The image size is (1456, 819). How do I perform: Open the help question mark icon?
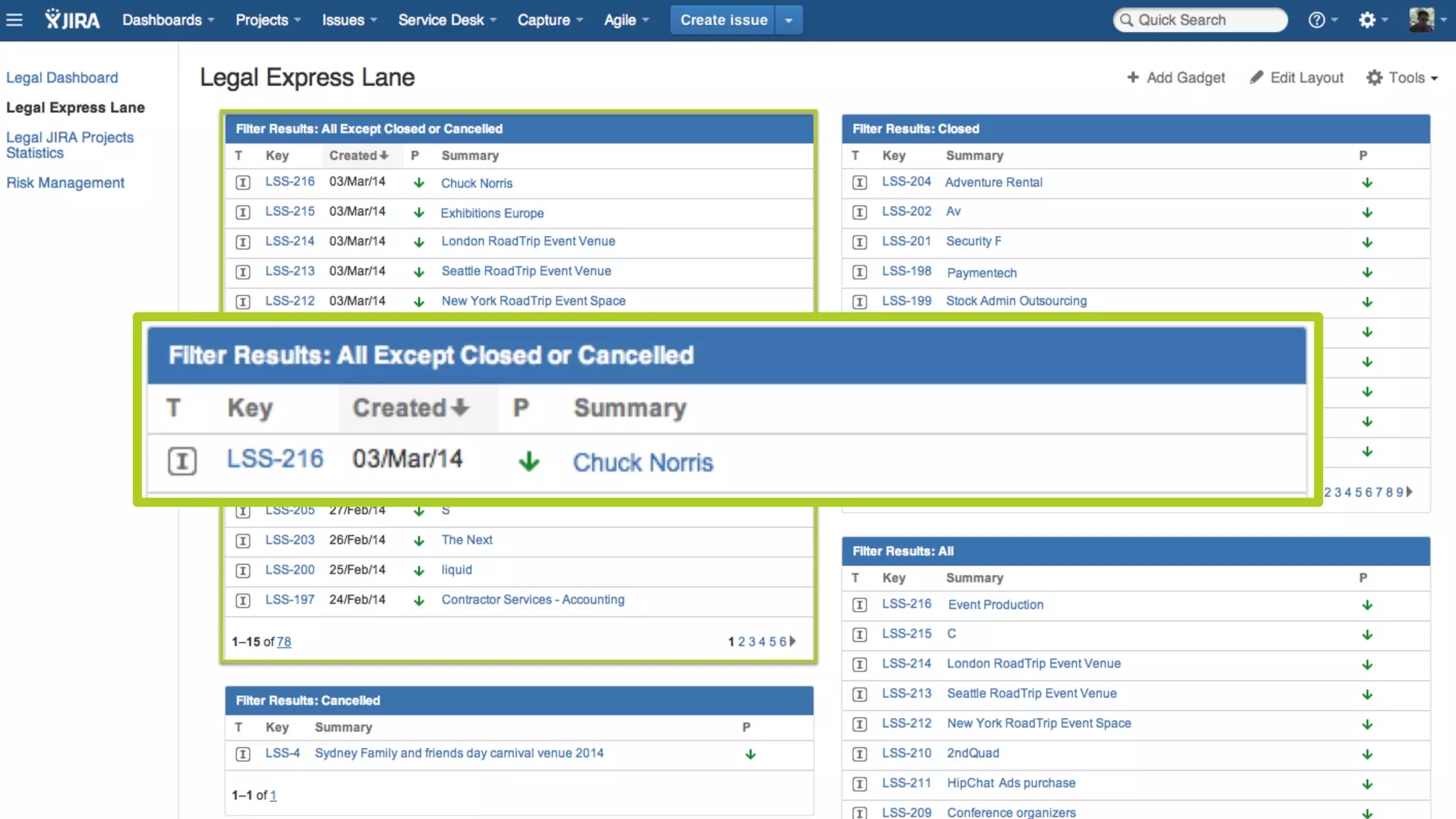tap(1317, 20)
